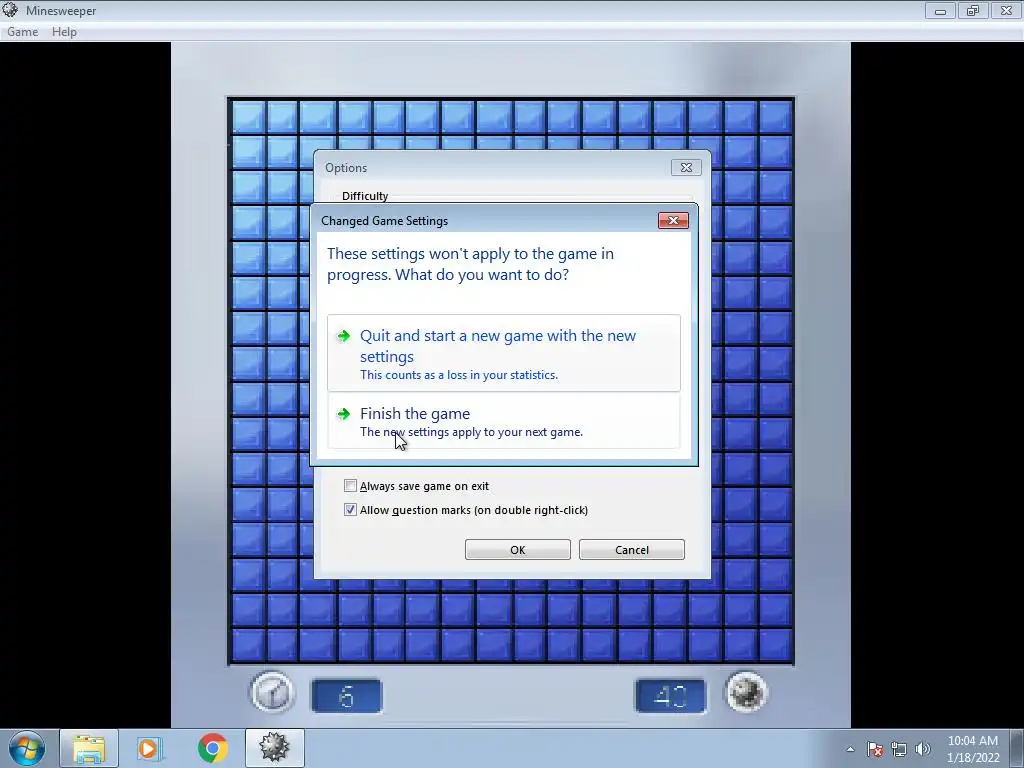Close the Options dialog with its X button
The width and height of the screenshot is (1024, 768).
pos(686,168)
